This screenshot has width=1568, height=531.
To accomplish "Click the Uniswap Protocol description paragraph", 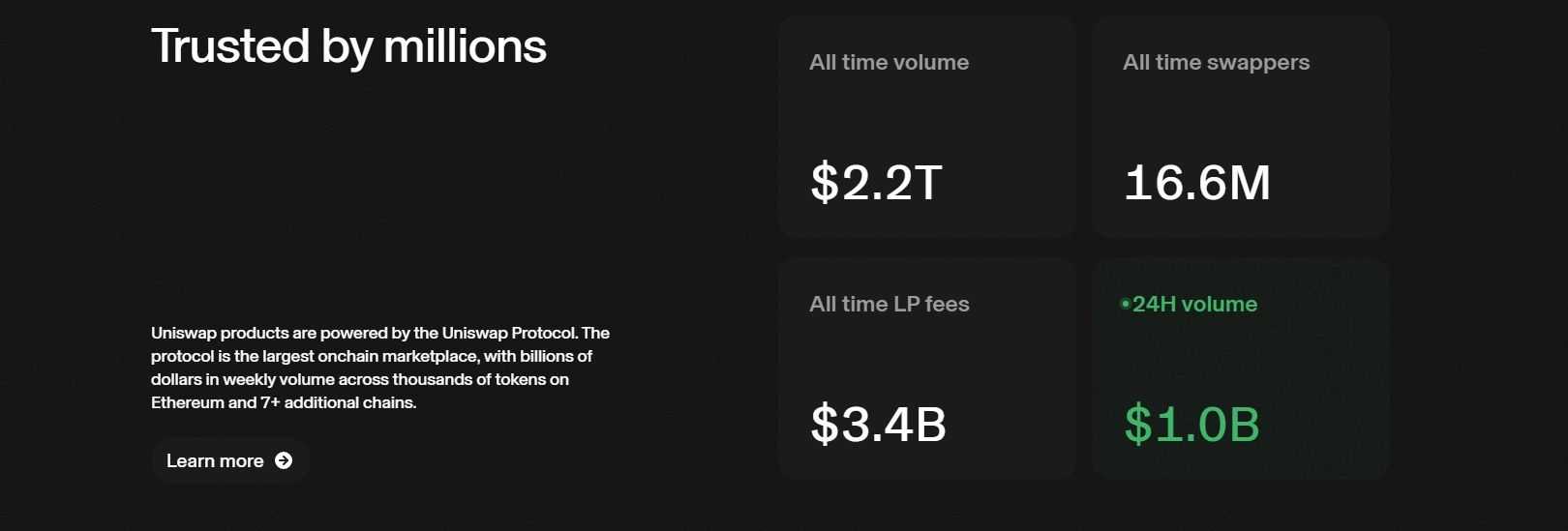I will tap(380, 368).
